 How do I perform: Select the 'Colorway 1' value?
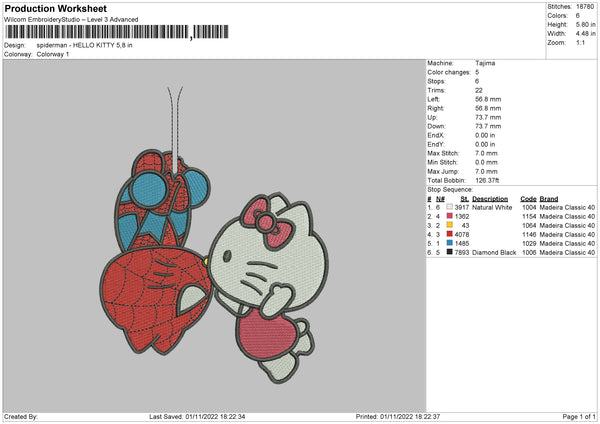[53, 54]
